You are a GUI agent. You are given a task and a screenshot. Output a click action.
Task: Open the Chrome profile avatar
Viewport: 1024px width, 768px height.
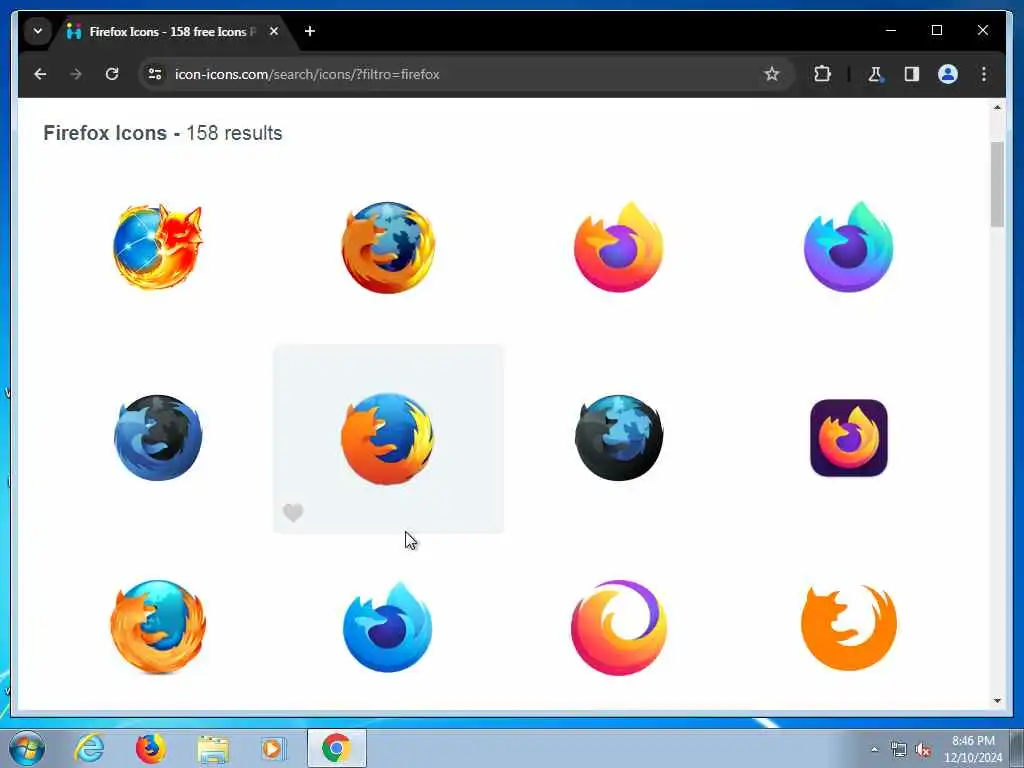(948, 74)
